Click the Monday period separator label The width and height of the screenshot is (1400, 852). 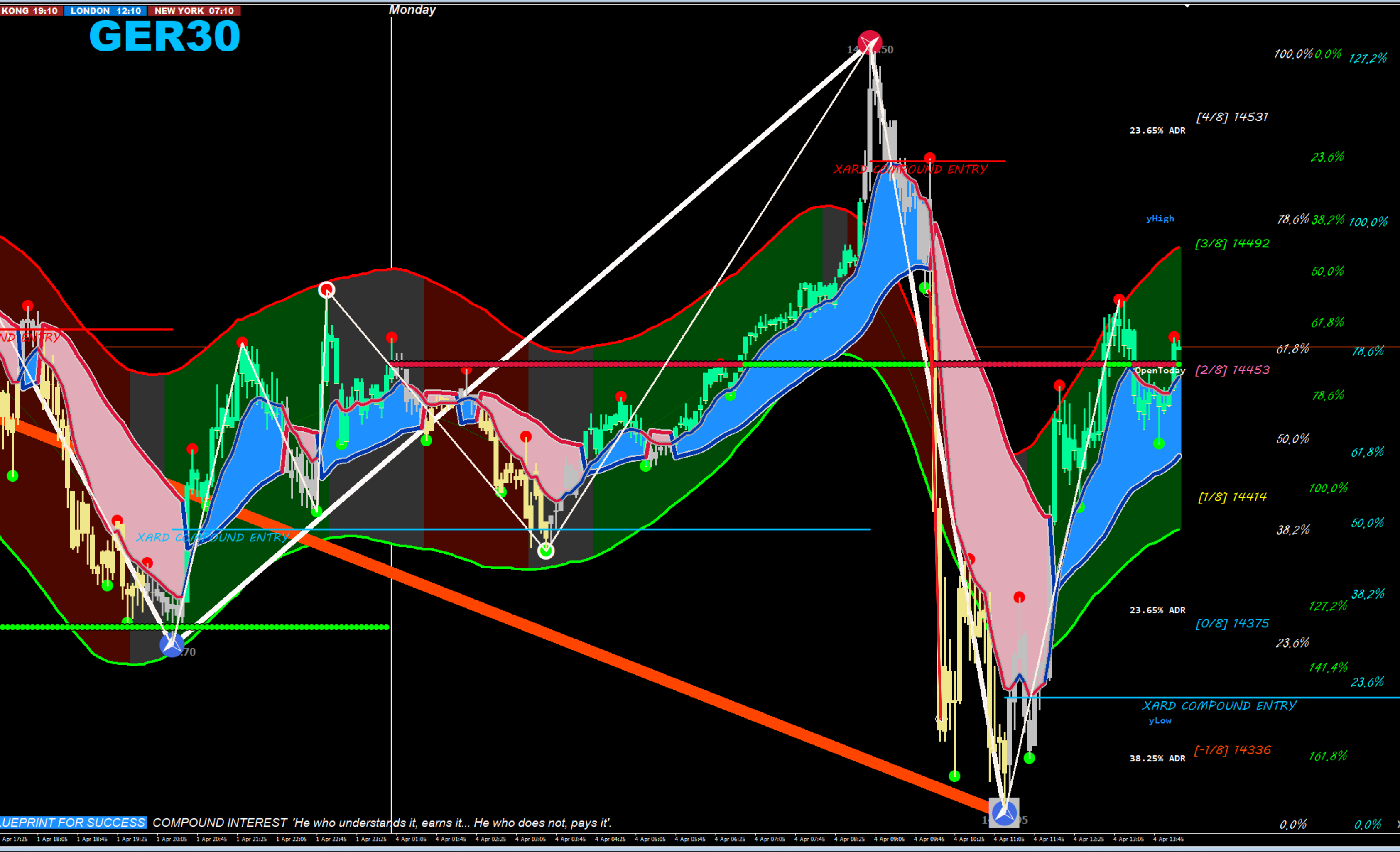coord(412,10)
